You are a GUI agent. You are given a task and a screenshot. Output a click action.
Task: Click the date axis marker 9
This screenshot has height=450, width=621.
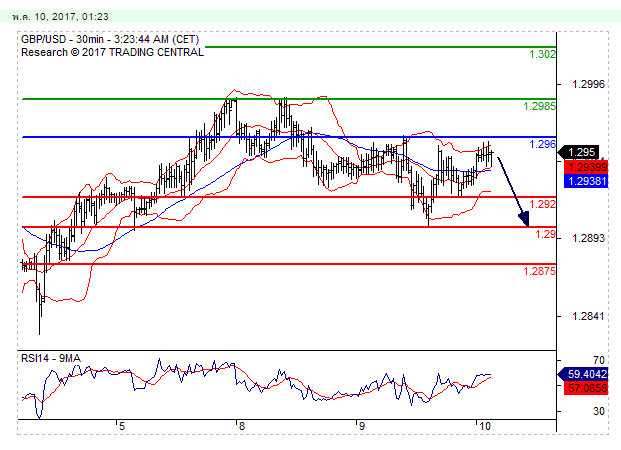[362, 426]
